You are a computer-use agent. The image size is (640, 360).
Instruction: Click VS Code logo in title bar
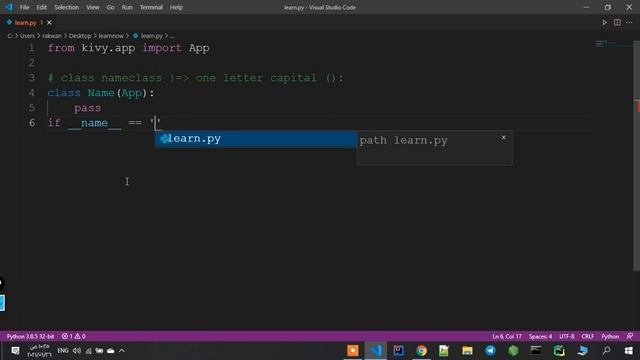9,7
